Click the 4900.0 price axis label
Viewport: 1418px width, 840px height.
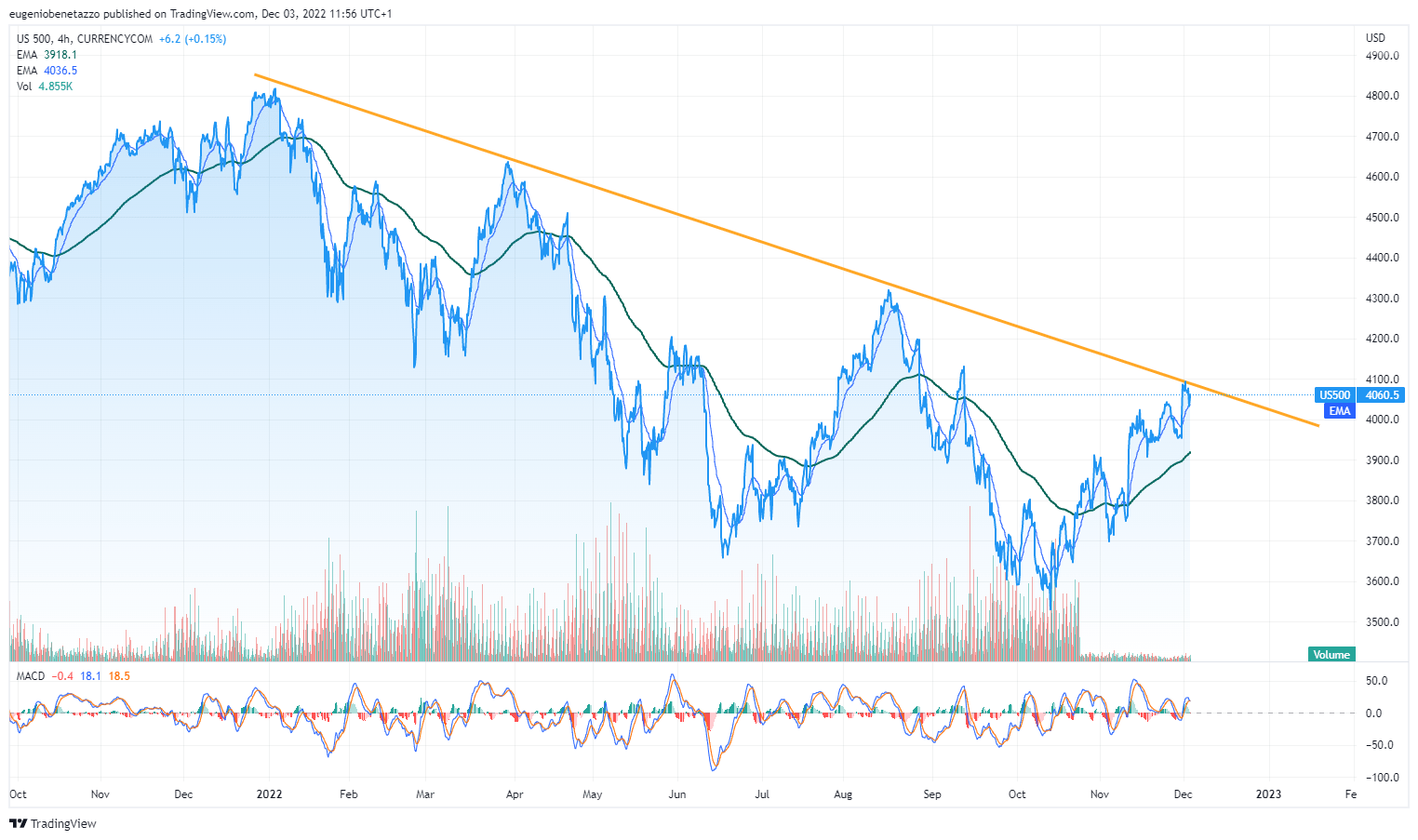click(x=1383, y=56)
